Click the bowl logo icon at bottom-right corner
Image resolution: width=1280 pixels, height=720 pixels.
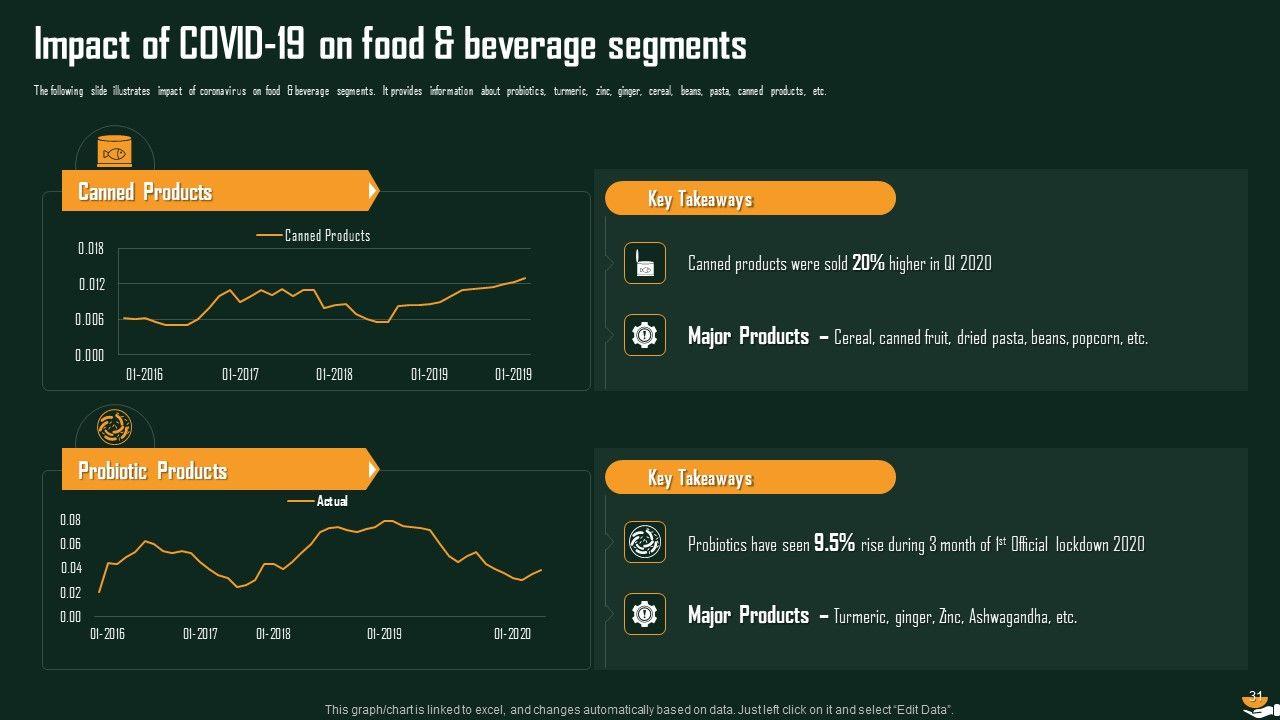1256,703
